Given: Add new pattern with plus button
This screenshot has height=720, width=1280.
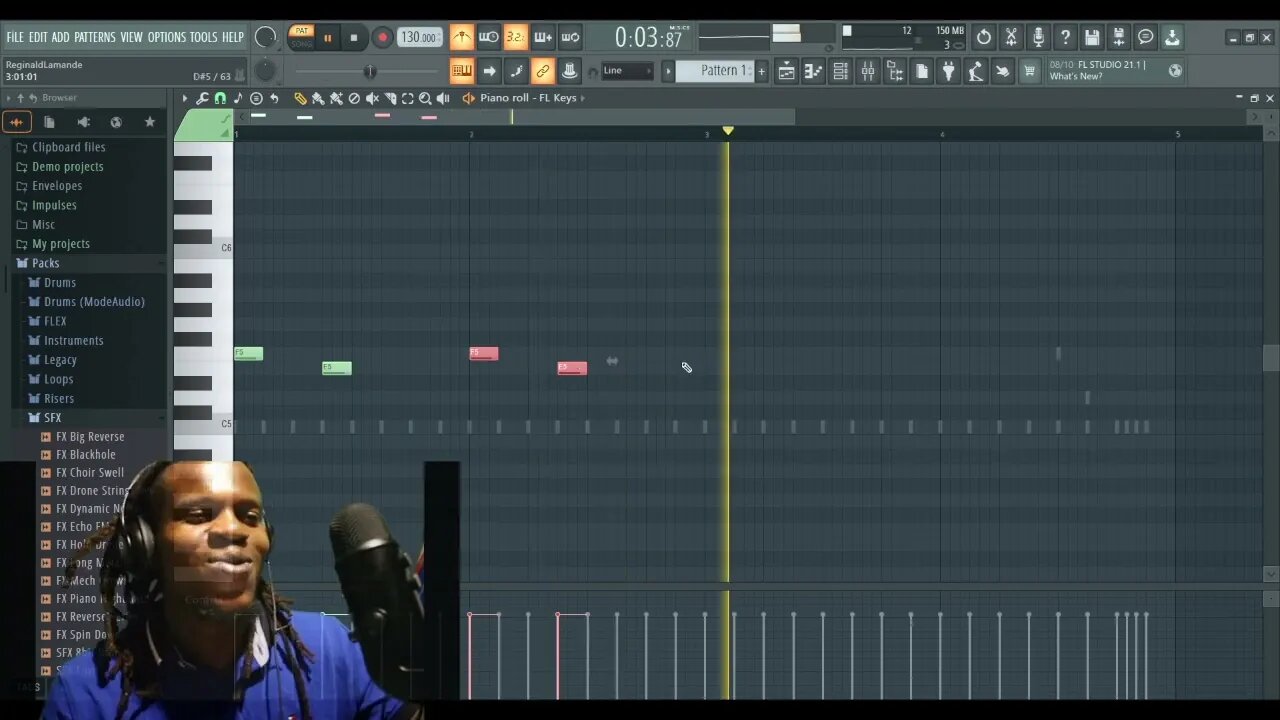Looking at the screenshot, I should 761,71.
